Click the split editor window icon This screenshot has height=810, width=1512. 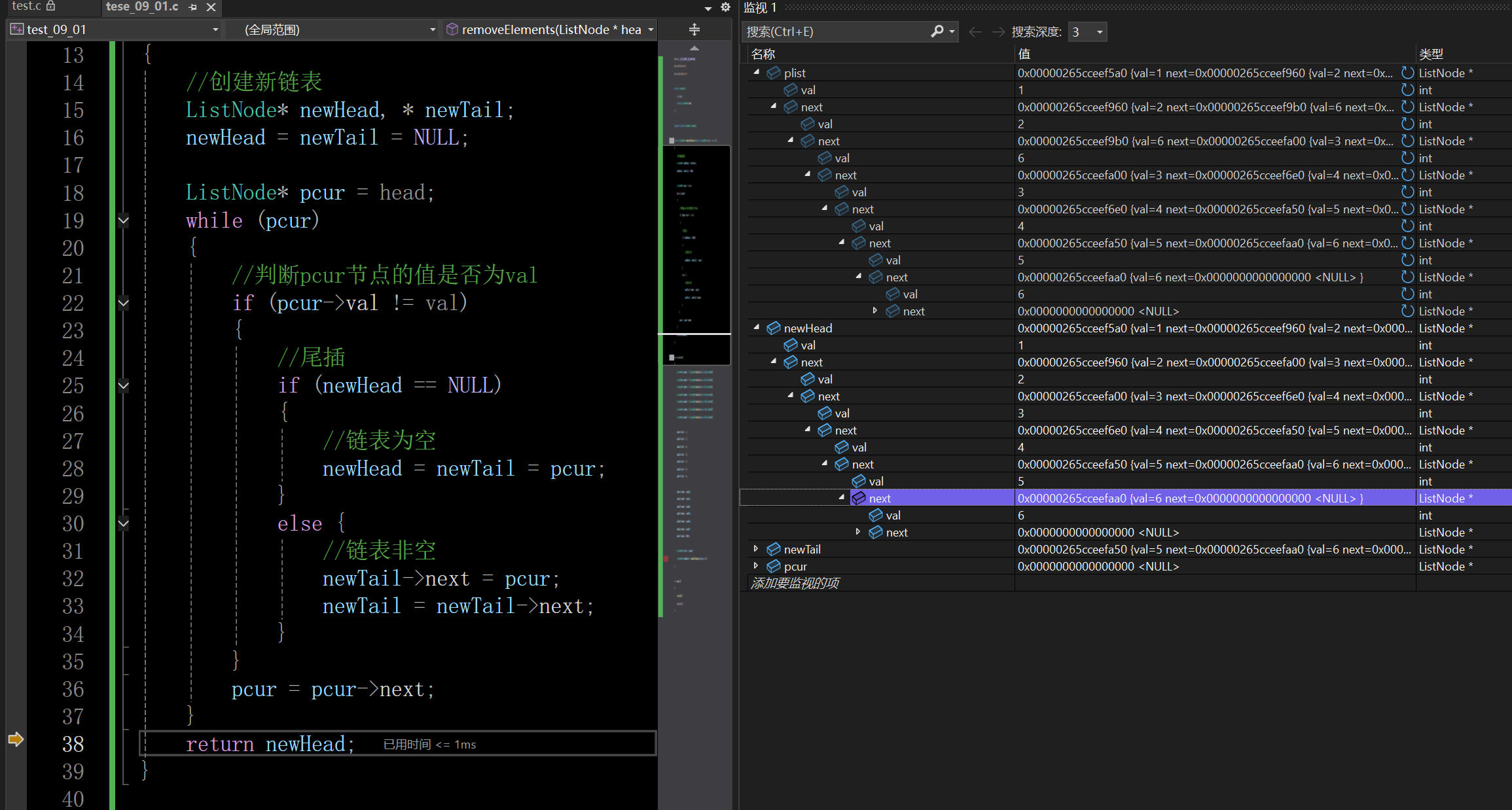[x=694, y=29]
